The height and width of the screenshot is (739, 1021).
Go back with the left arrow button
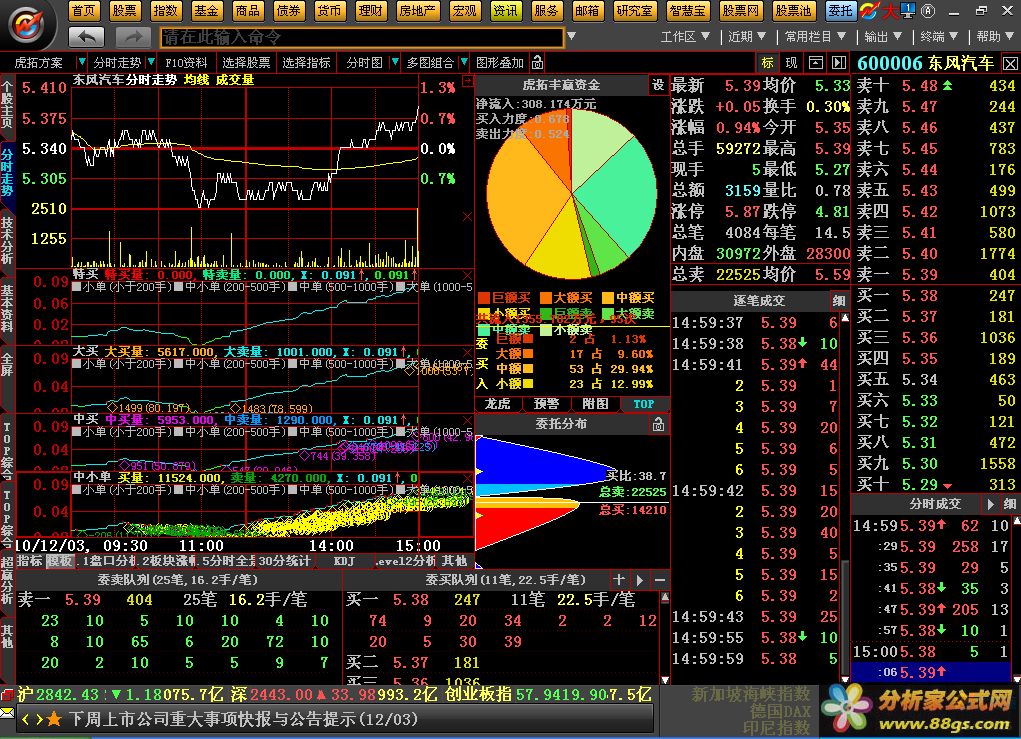(87, 37)
